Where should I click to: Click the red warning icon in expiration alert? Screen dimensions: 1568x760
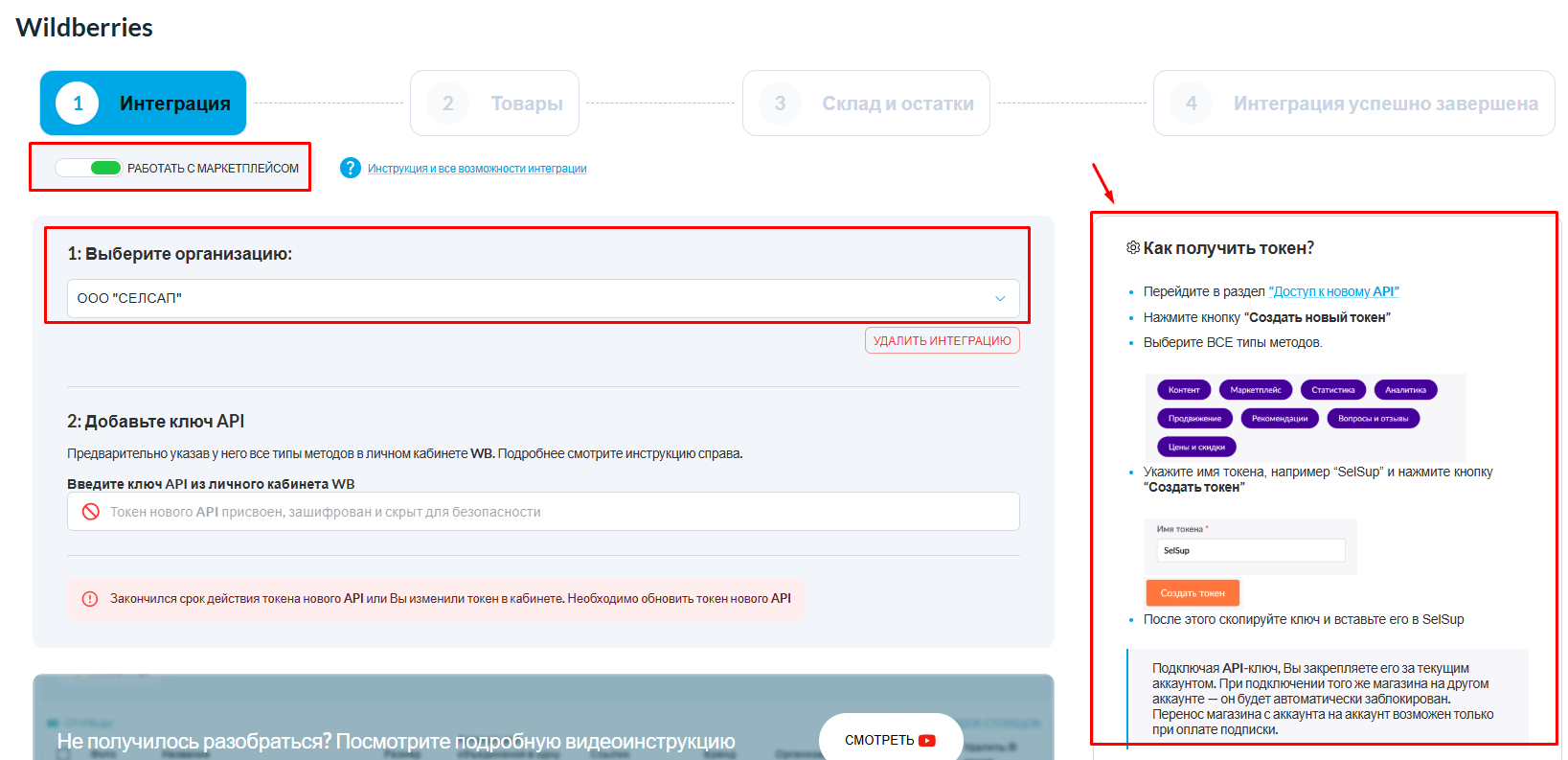pos(90,599)
